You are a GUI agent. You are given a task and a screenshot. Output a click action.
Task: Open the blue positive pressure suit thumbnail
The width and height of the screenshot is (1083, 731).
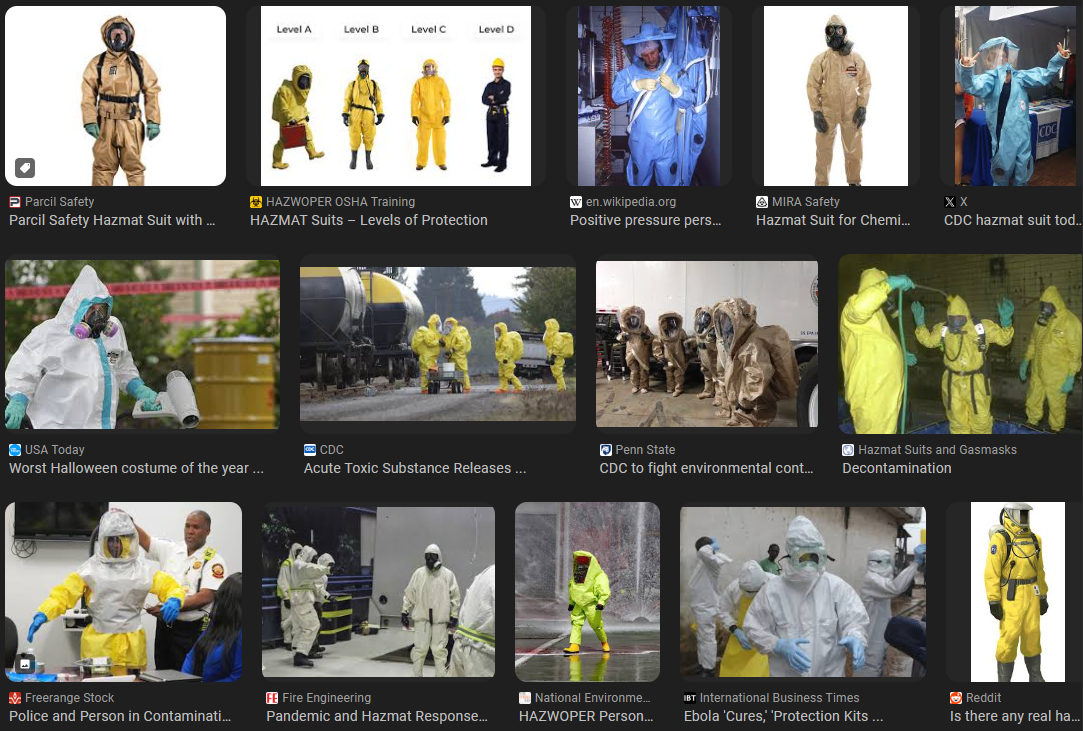pos(649,96)
